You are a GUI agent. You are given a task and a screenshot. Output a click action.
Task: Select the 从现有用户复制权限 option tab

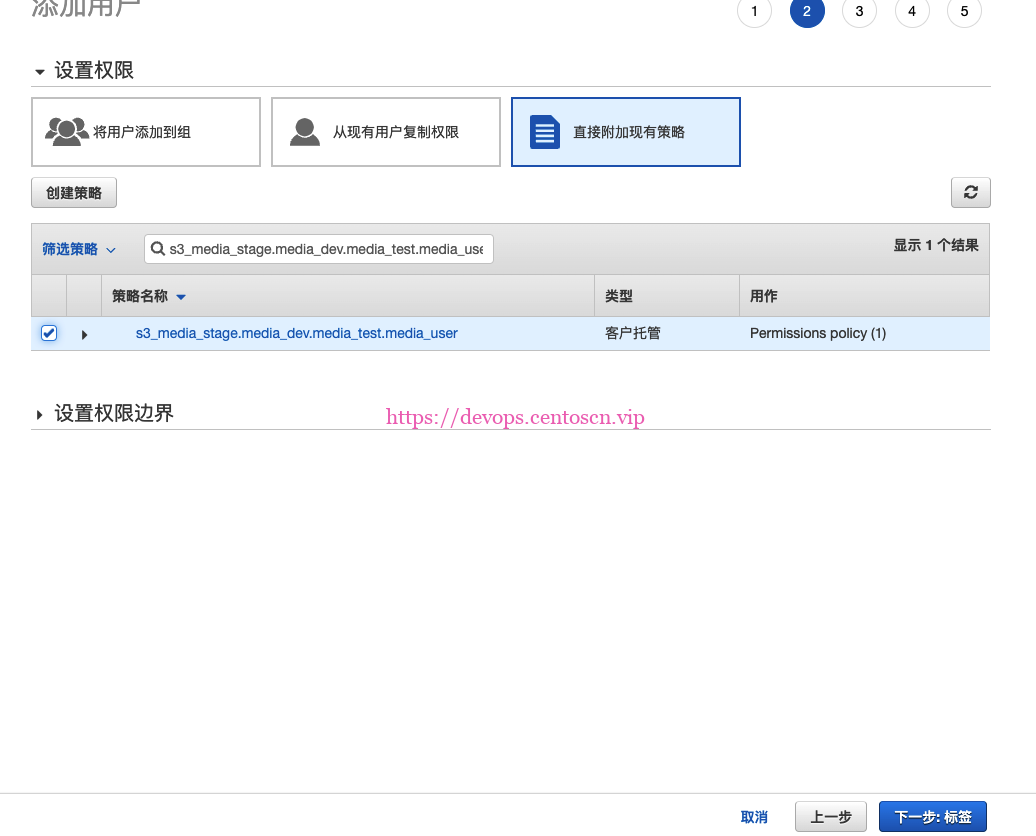click(x=386, y=132)
